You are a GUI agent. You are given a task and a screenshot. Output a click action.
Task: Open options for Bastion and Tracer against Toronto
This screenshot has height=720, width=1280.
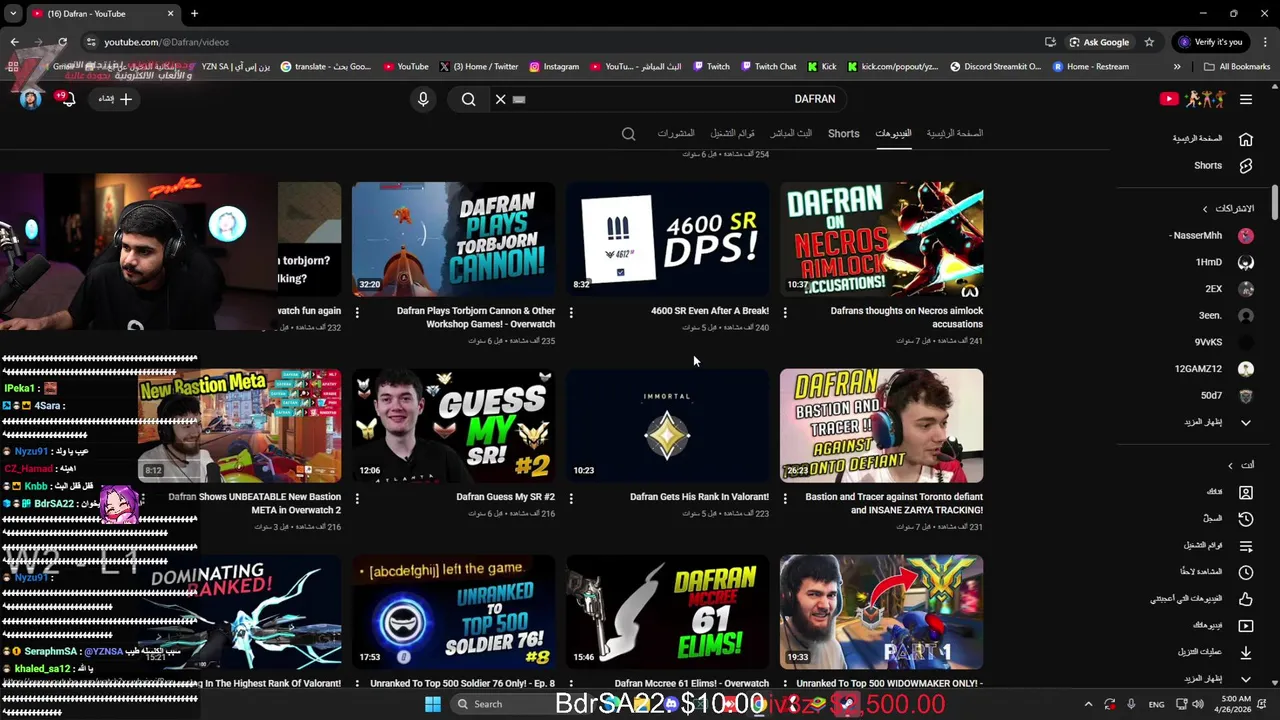pyautogui.click(x=785, y=498)
